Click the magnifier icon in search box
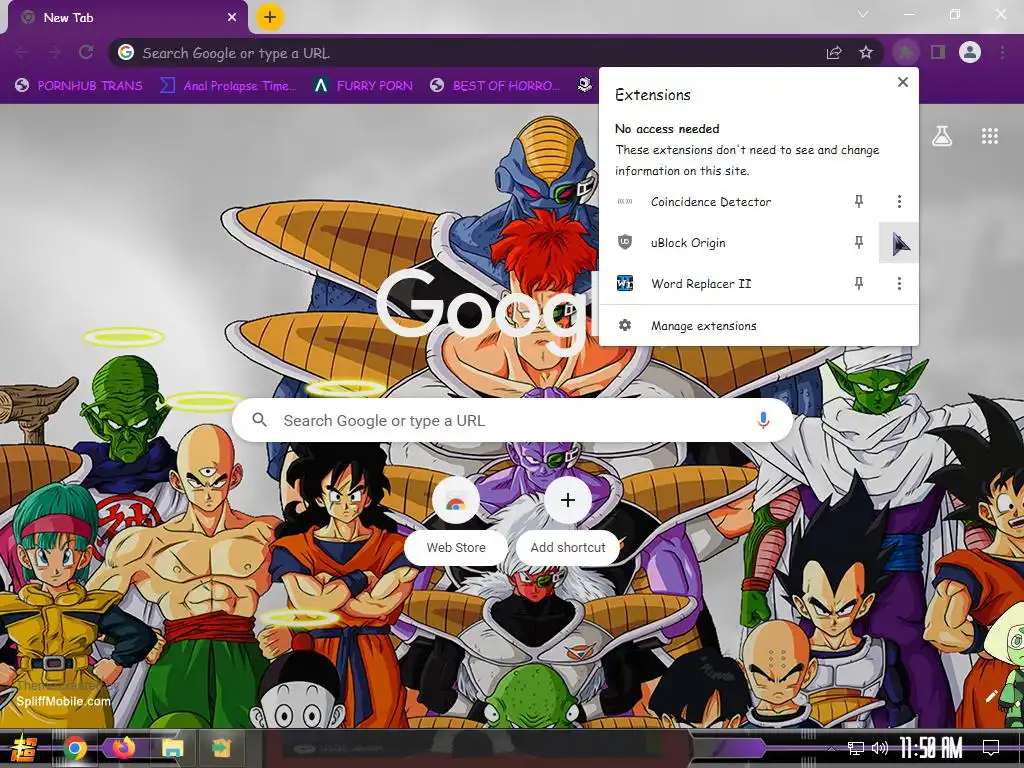 (259, 420)
